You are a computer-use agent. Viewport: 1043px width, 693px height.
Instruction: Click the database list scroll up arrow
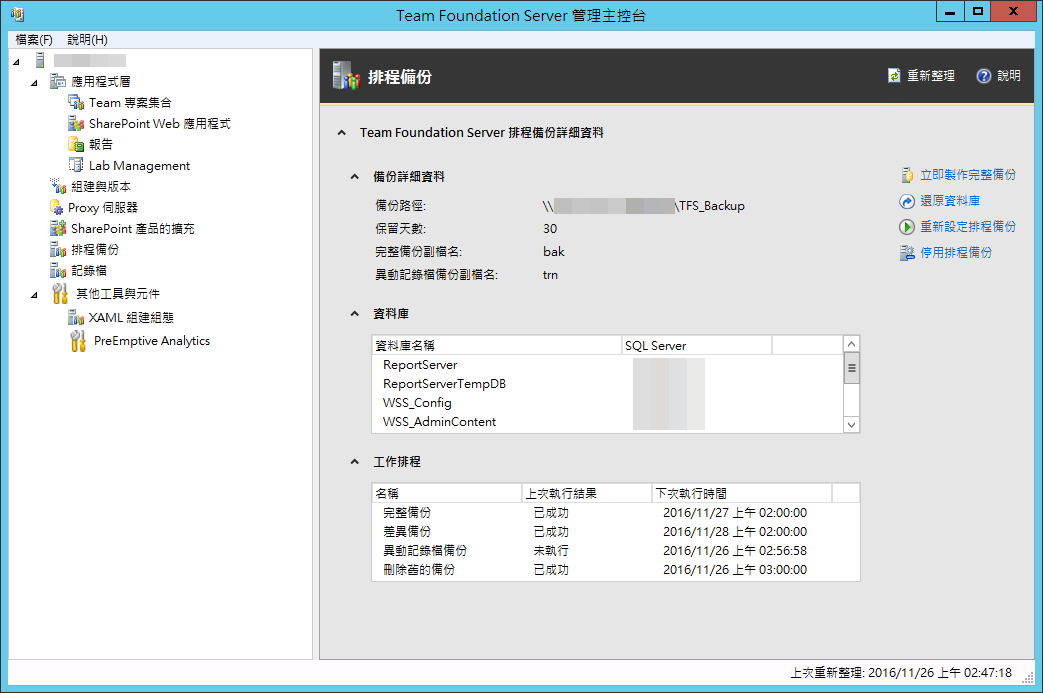point(851,344)
